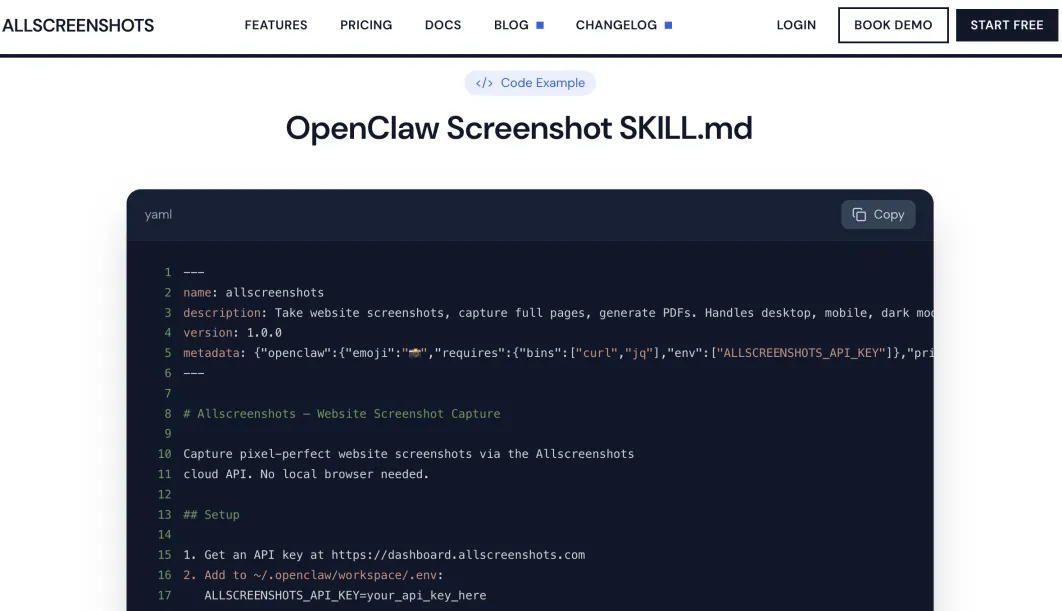Click the dashboard.allscreenshots.com URL line
The image size is (1062, 611).
[384, 555]
